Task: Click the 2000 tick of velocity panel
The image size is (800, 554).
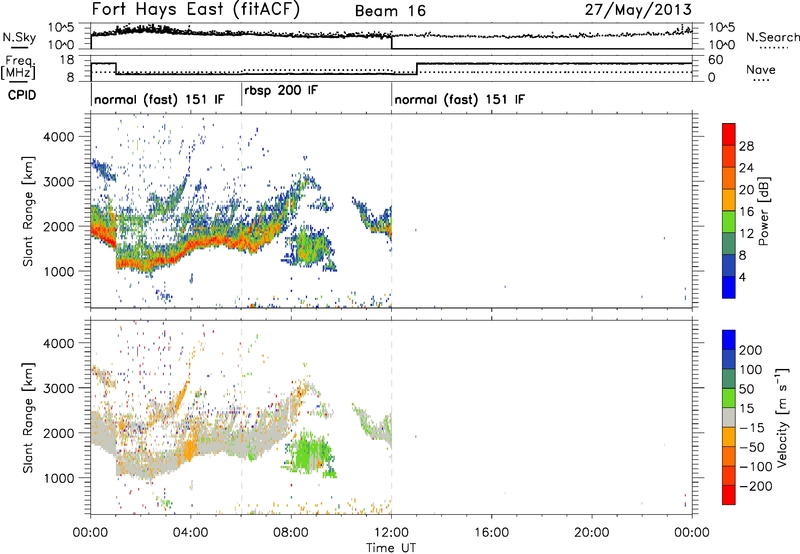Action: (58, 434)
